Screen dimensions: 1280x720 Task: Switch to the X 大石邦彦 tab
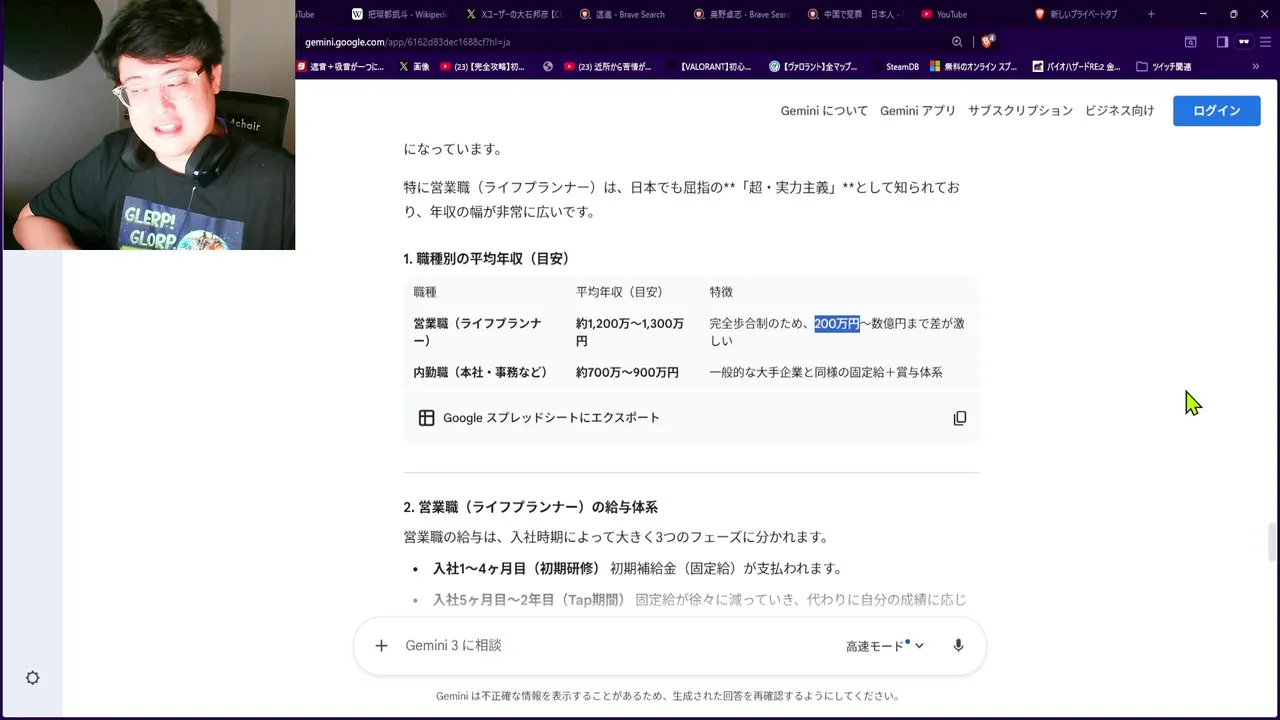pyautogui.click(x=513, y=14)
